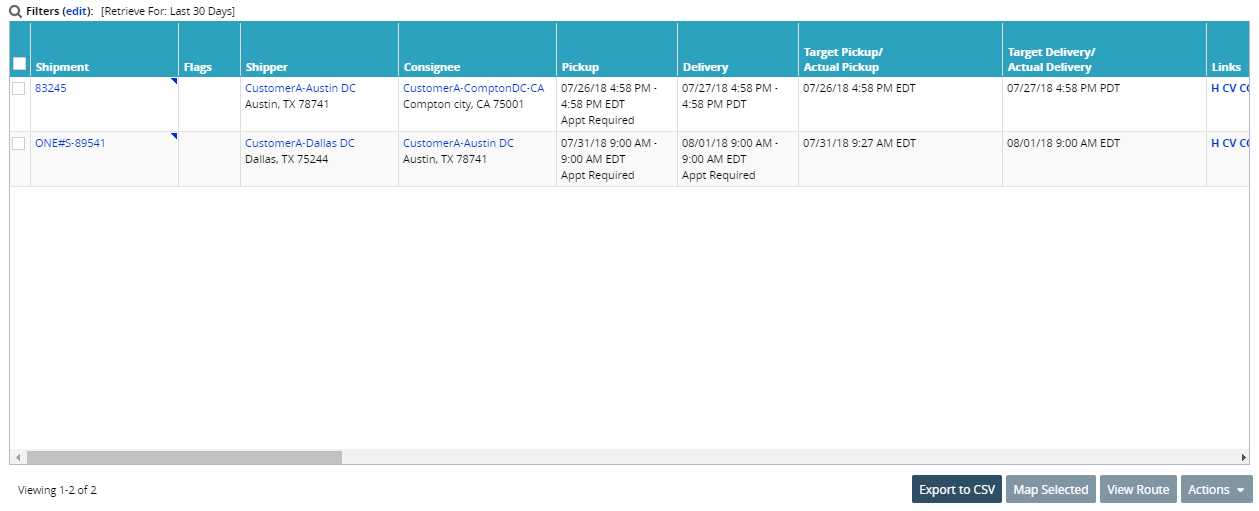The image size is (1259, 511).
Task: Click the View Route button
Action: click(x=1137, y=489)
